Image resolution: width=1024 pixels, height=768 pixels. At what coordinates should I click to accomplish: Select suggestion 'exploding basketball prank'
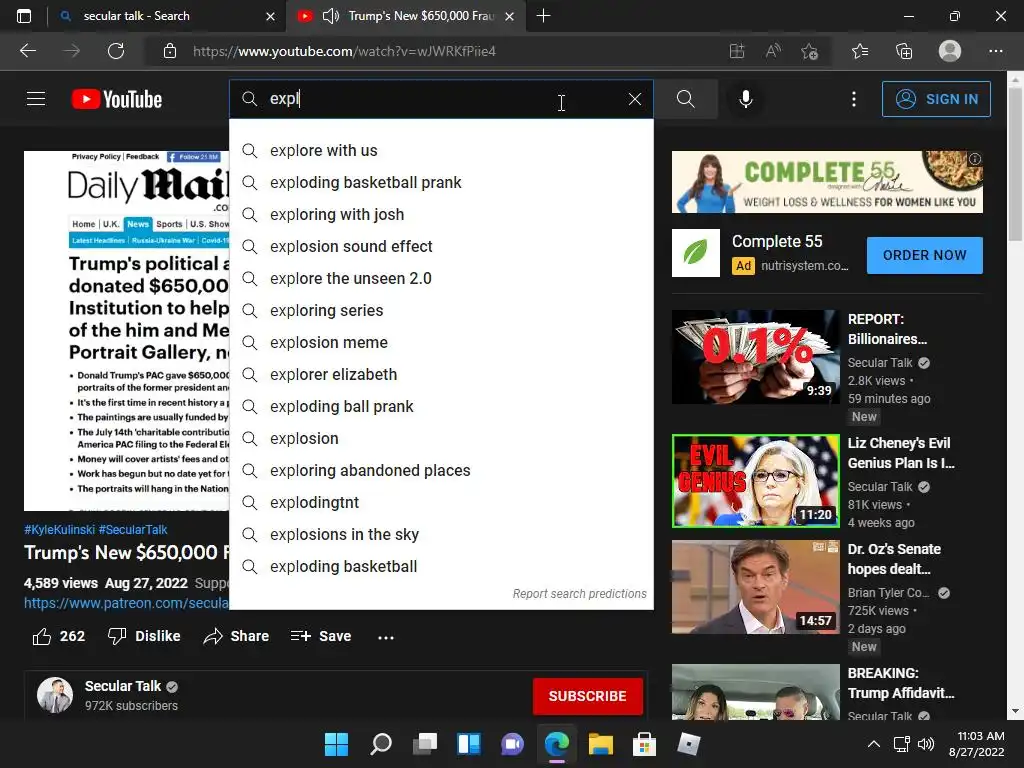point(441,182)
